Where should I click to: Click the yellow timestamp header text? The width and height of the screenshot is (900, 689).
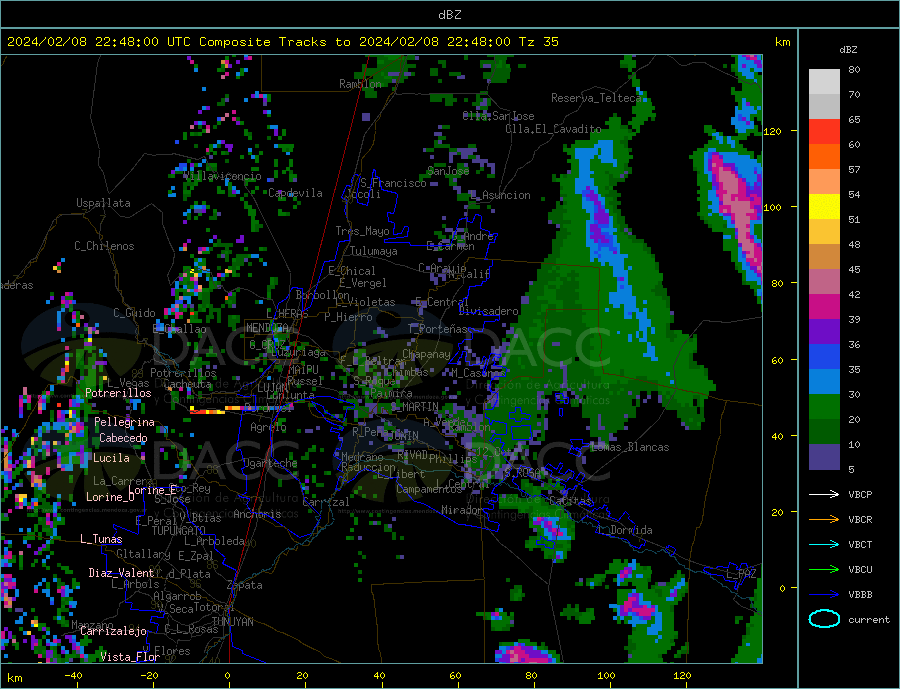click(x=282, y=42)
